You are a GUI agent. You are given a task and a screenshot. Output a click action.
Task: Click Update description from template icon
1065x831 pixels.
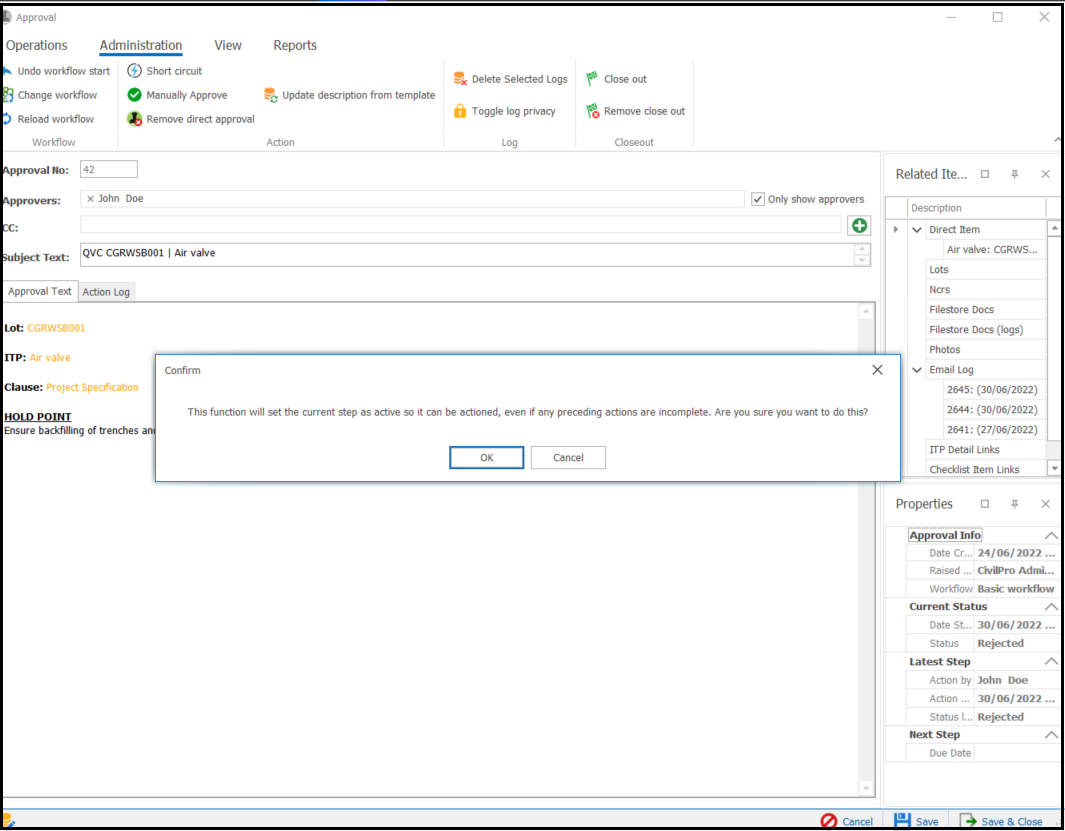[271, 95]
